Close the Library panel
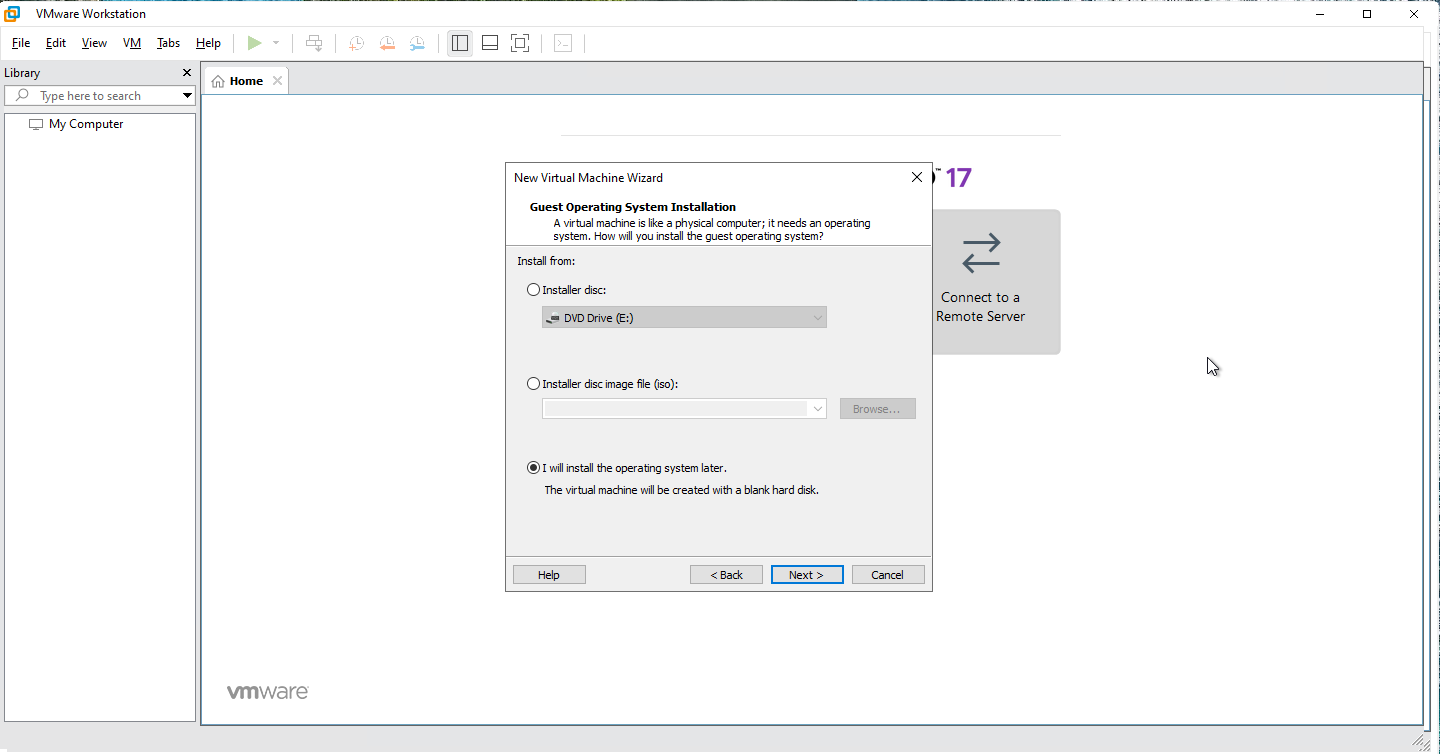1440x754 pixels. coord(186,73)
